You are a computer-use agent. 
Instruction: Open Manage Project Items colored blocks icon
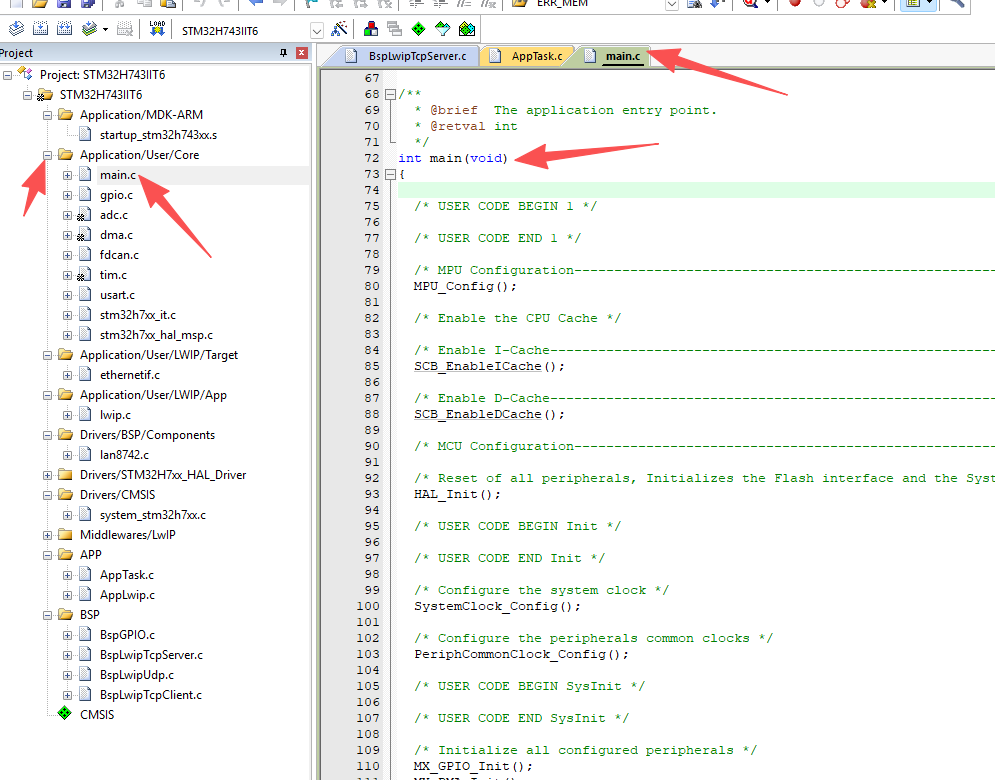[x=371, y=29]
